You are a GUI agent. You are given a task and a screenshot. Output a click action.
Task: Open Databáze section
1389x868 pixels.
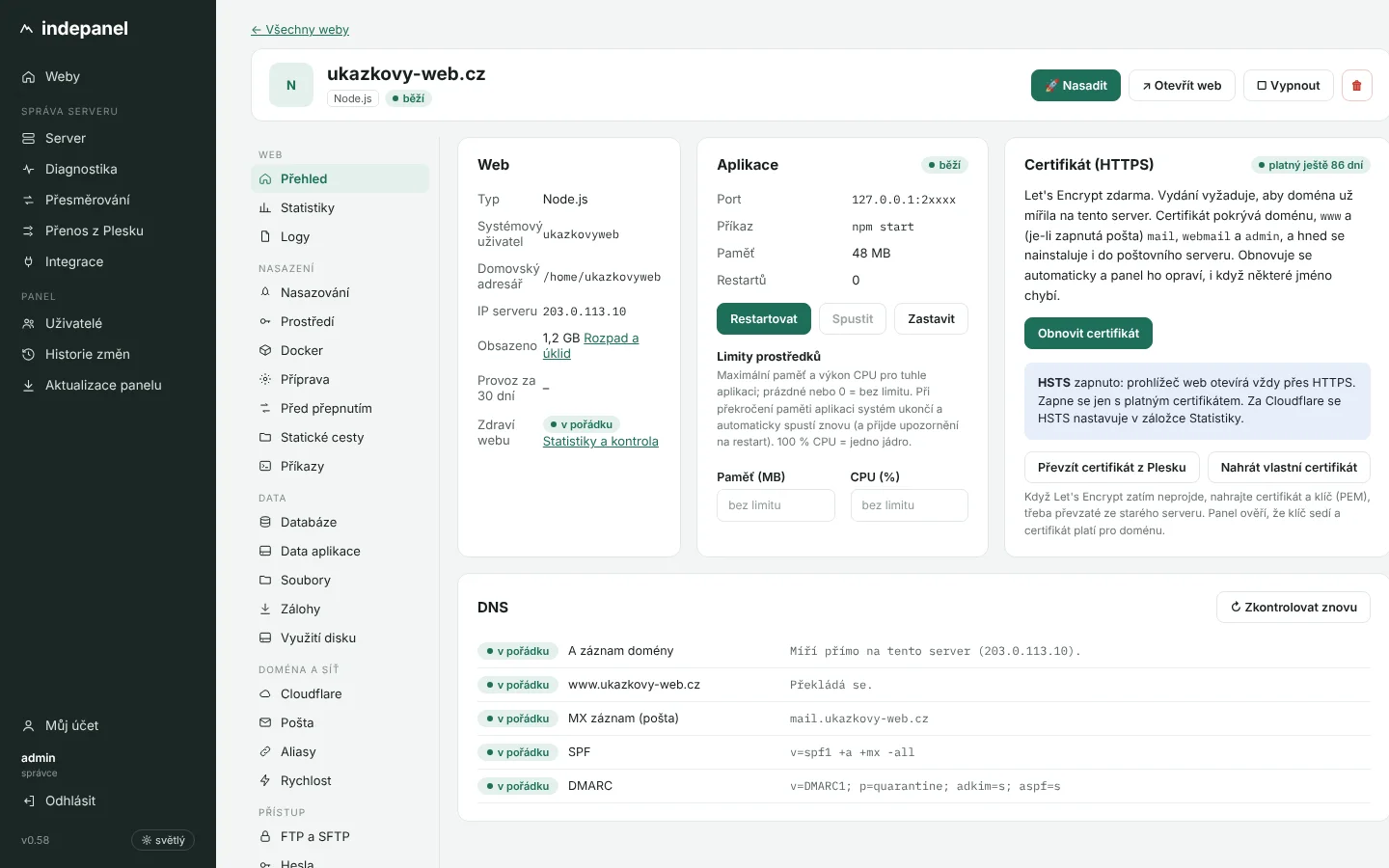pos(340,522)
